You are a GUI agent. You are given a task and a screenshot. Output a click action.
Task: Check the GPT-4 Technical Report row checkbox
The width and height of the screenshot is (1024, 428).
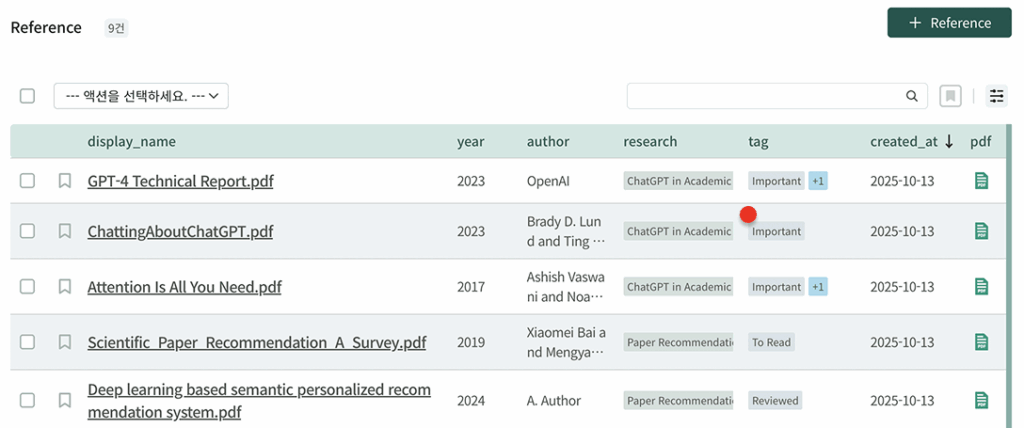point(28,181)
